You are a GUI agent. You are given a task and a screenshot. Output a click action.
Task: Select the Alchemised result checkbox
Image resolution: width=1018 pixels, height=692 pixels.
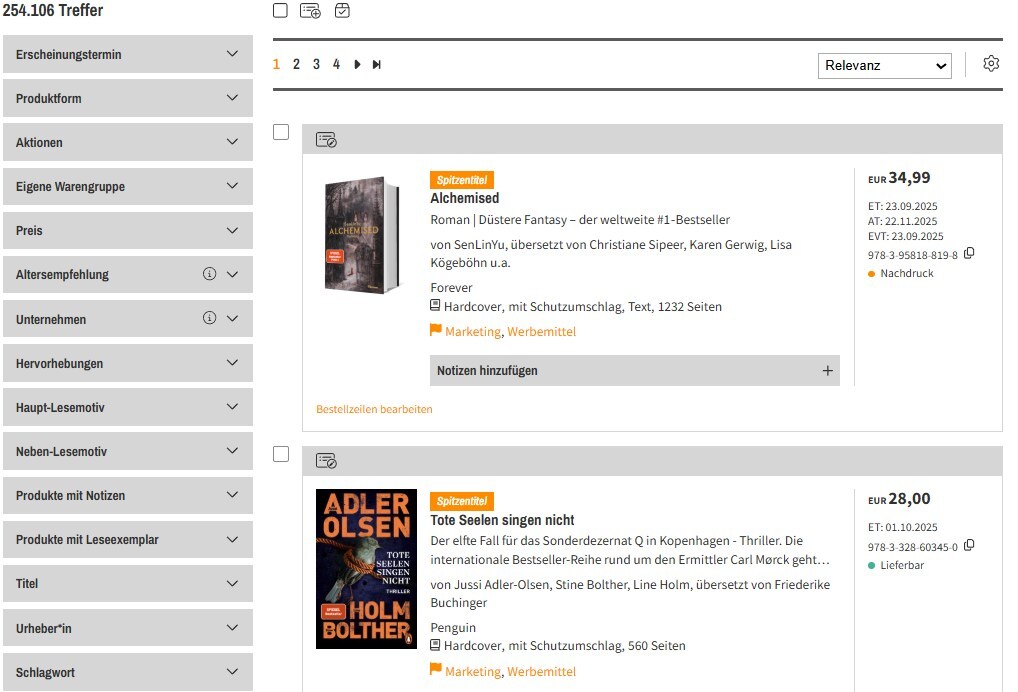281,132
